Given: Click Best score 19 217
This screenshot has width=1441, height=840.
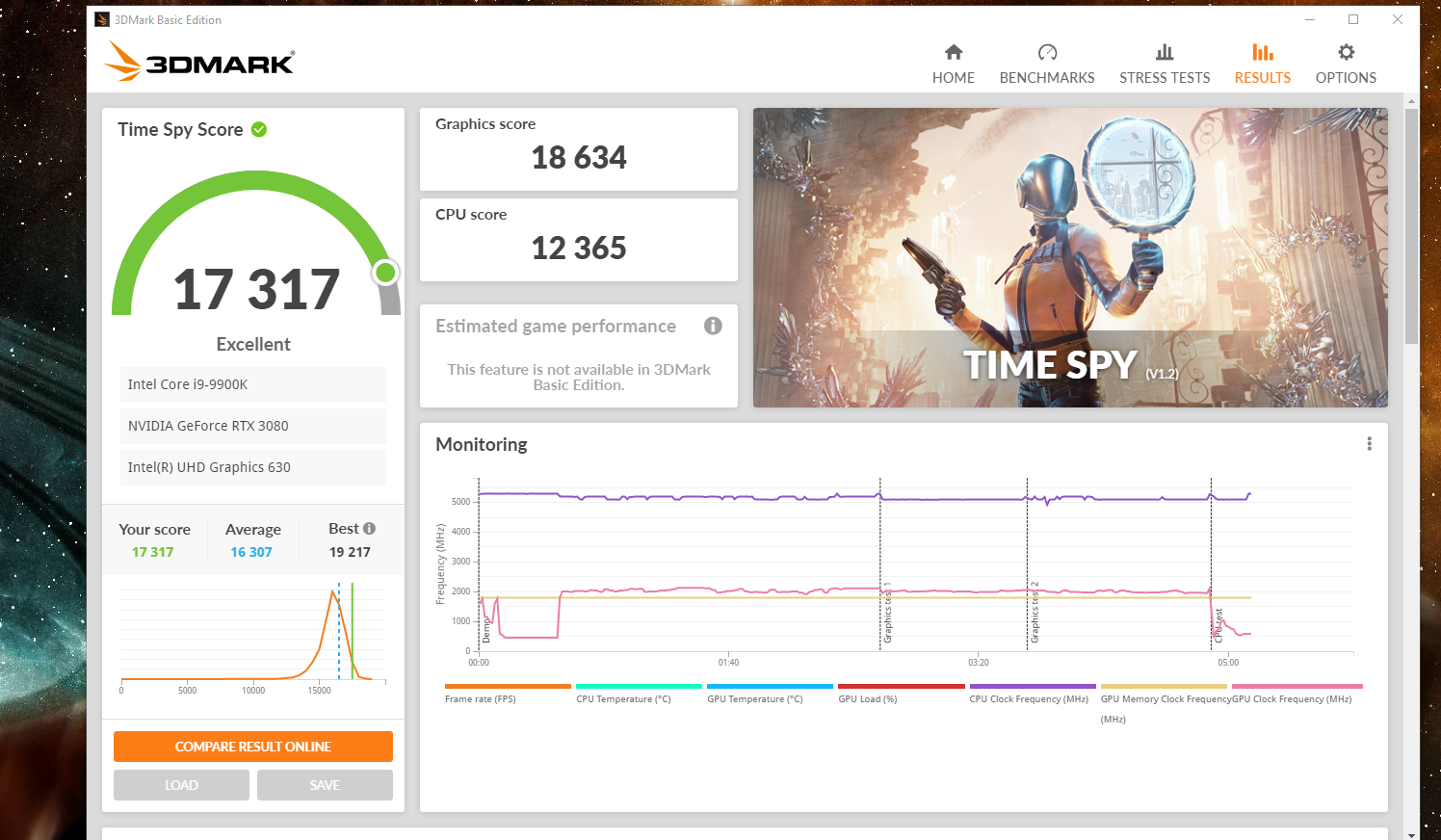Looking at the screenshot, I should 350,552.
